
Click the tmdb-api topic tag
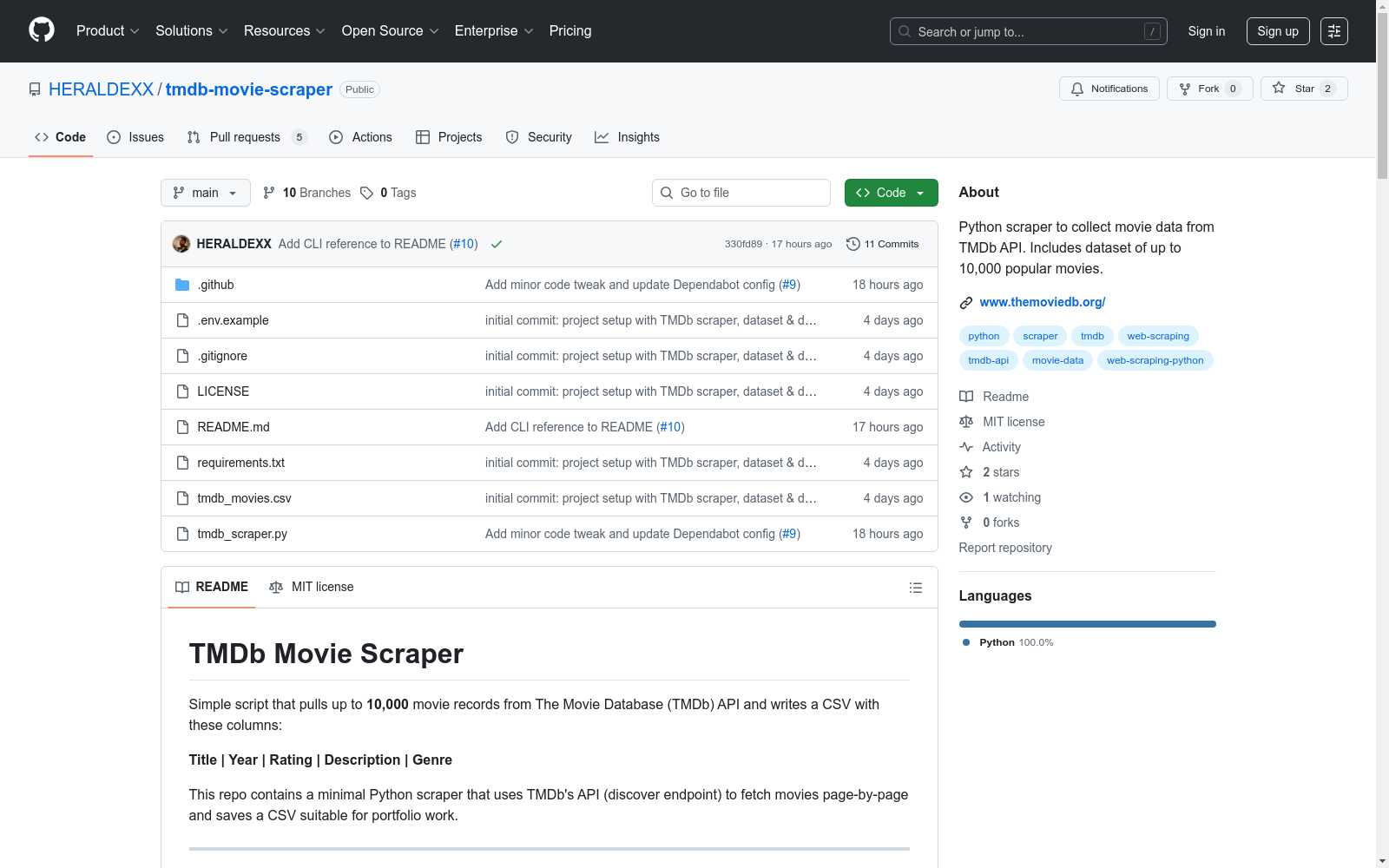tap(989, 360)
